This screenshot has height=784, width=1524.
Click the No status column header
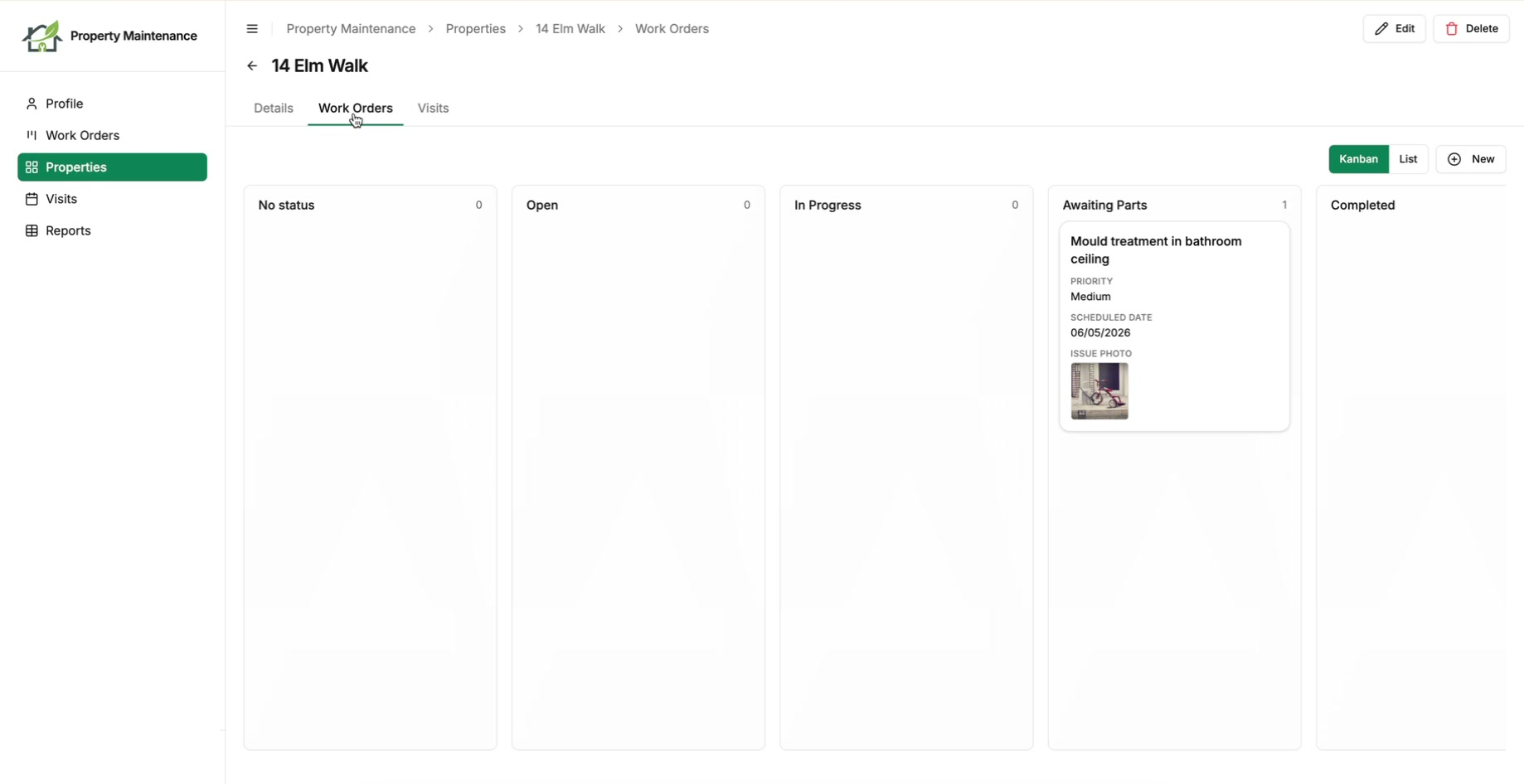[286, 206]
